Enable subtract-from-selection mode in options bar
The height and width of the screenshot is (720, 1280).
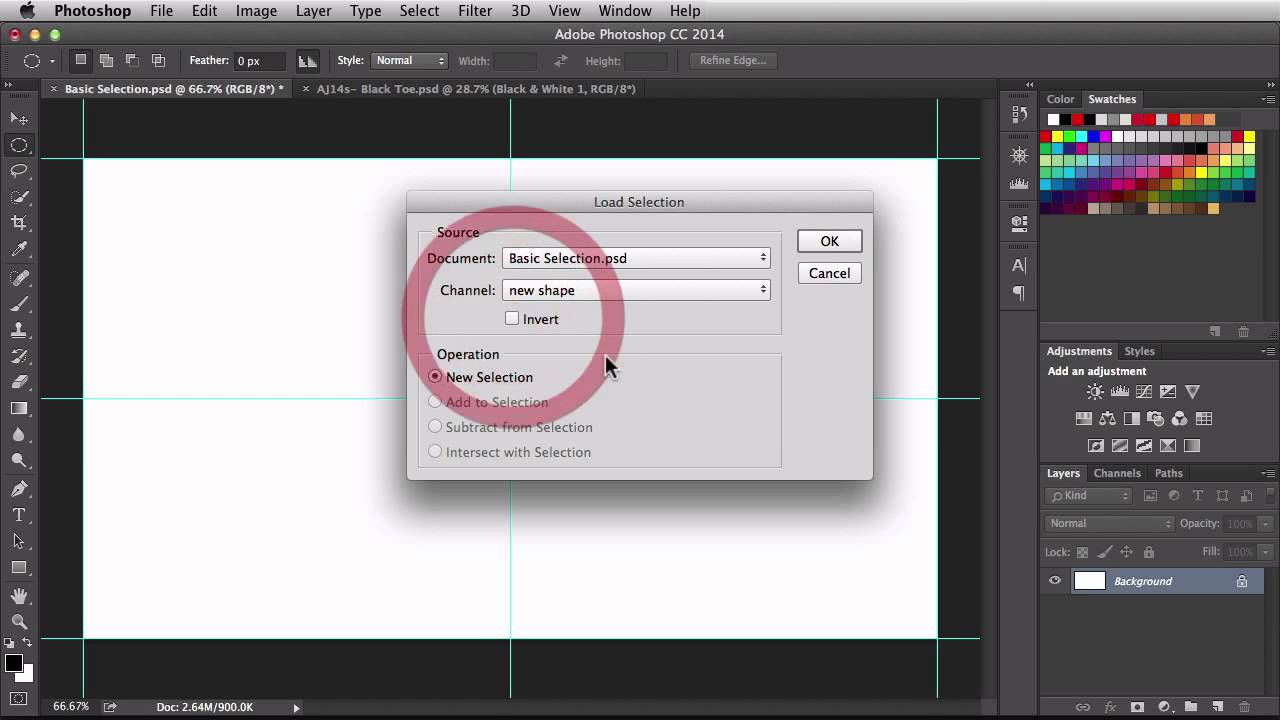(132, 61)
